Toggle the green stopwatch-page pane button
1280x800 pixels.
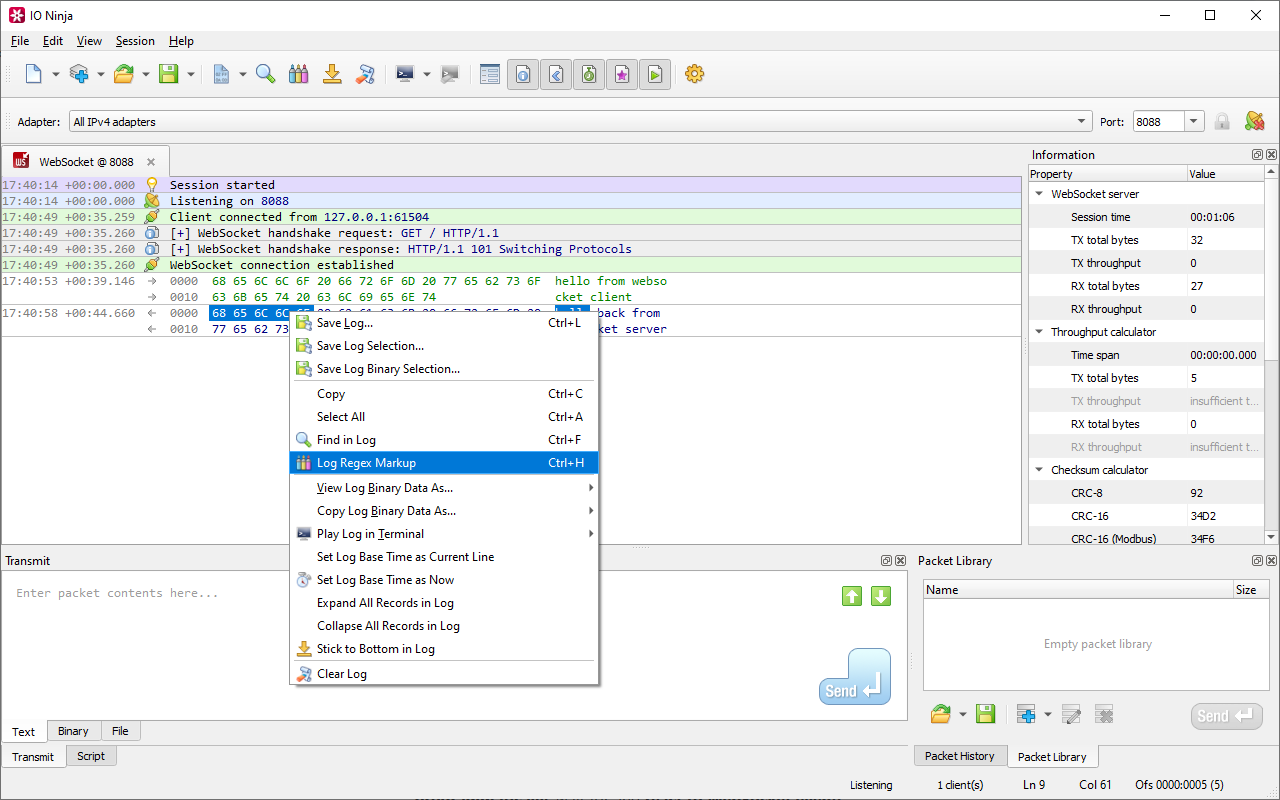click(x=589, y=74)
